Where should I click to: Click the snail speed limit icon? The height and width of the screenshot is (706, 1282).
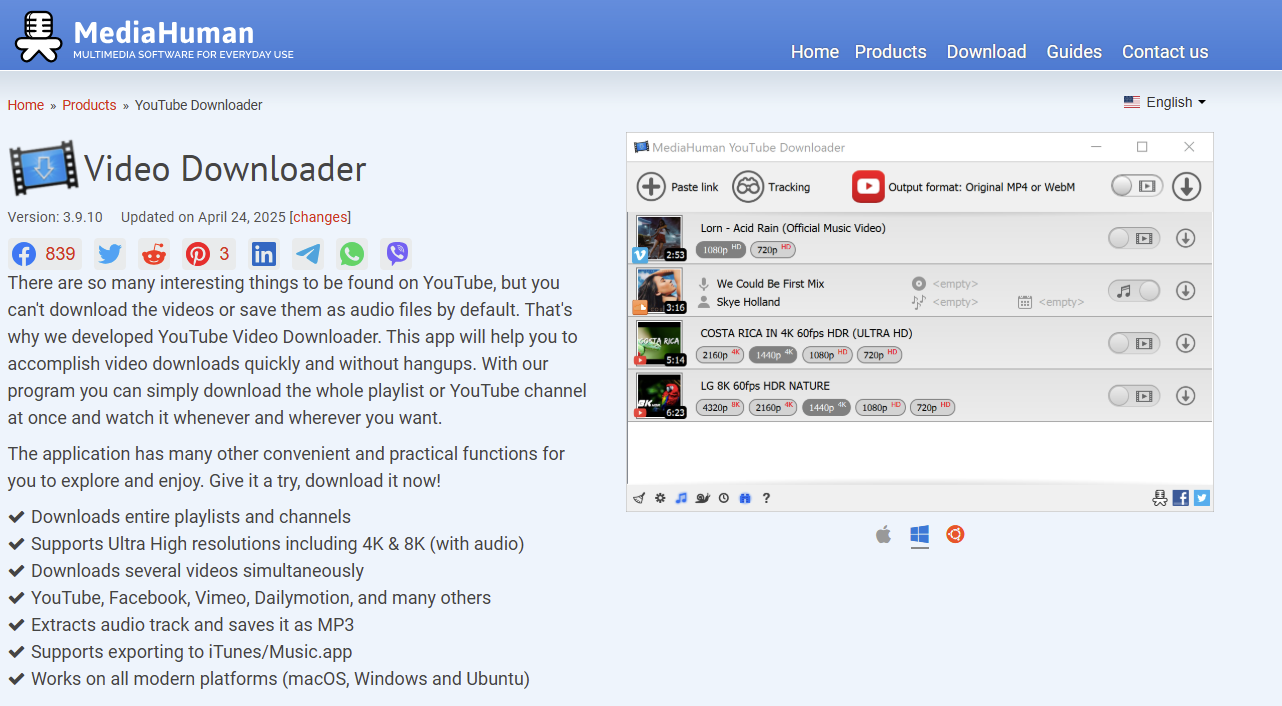(703, 498)
